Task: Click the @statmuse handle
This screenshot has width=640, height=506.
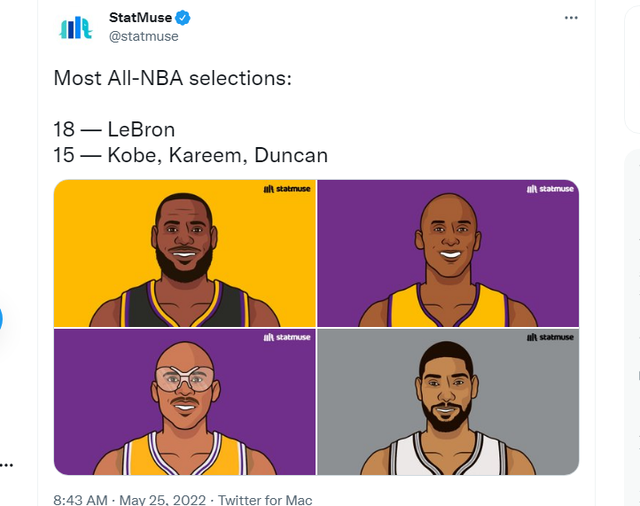Action: [x=142, y=37]
